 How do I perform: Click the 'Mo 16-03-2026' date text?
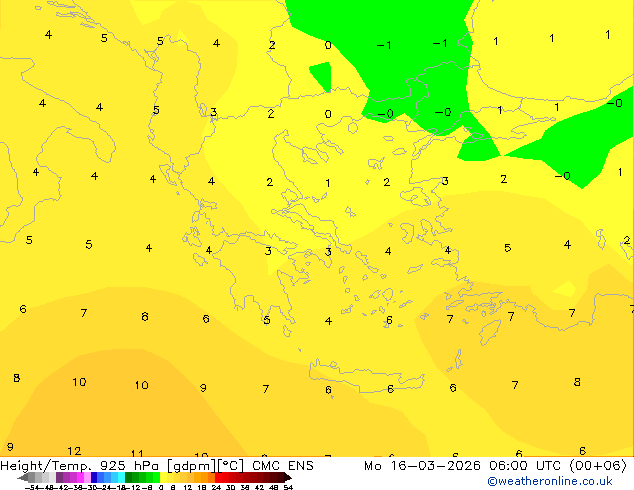tap(422, 466)
